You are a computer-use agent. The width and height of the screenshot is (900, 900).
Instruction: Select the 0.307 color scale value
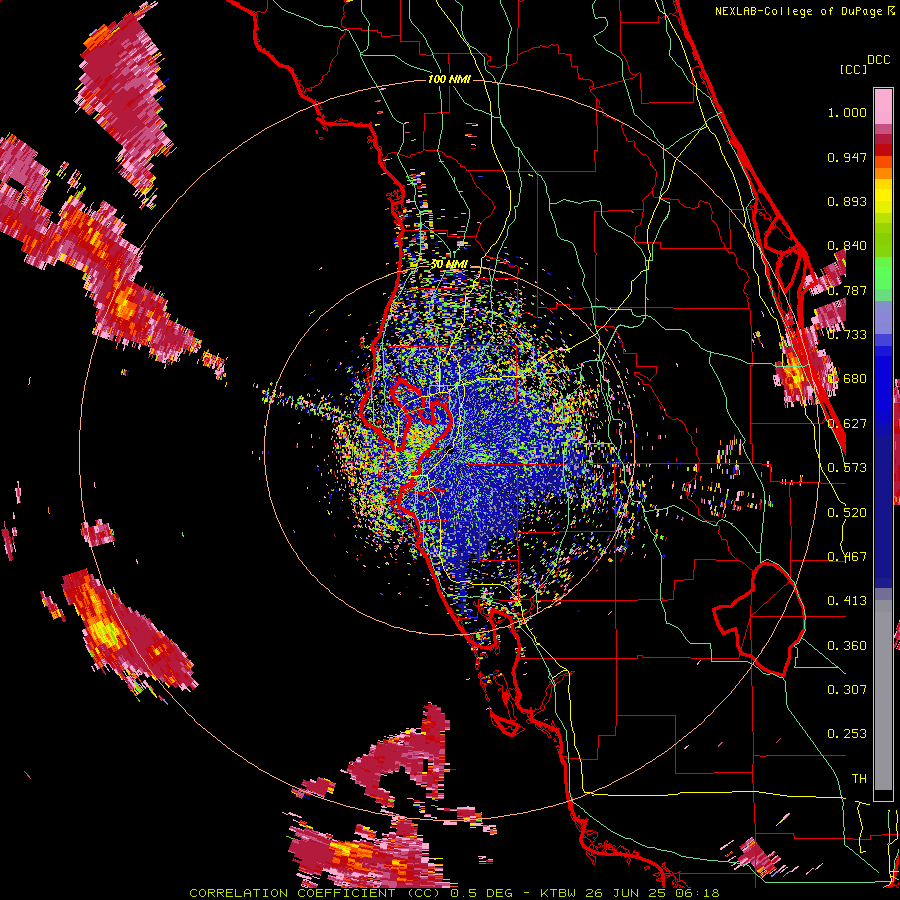(847, 690)
